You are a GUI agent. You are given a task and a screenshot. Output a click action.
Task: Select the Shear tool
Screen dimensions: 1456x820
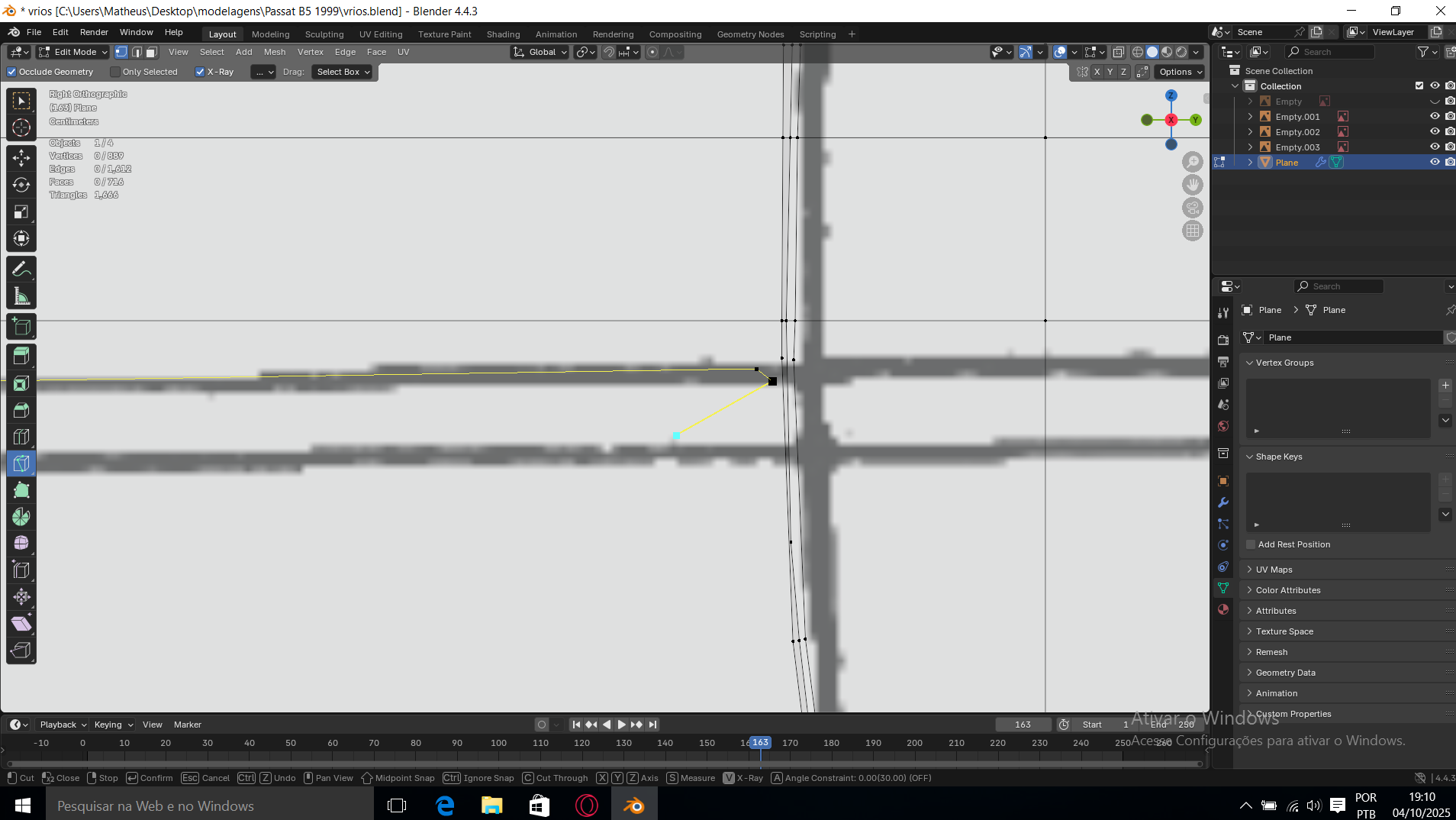click(x=21, y=624)
